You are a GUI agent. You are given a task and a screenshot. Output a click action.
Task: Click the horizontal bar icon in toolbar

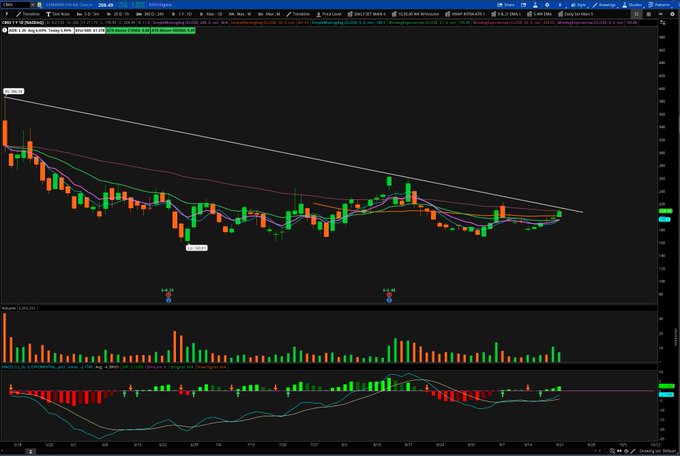[x=660, y=14]
